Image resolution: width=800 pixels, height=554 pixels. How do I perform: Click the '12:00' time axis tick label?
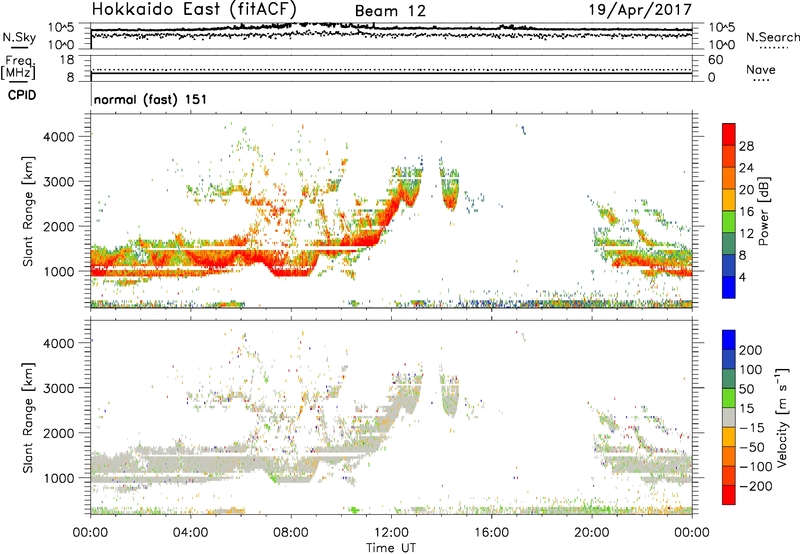(x=392, y=533)
